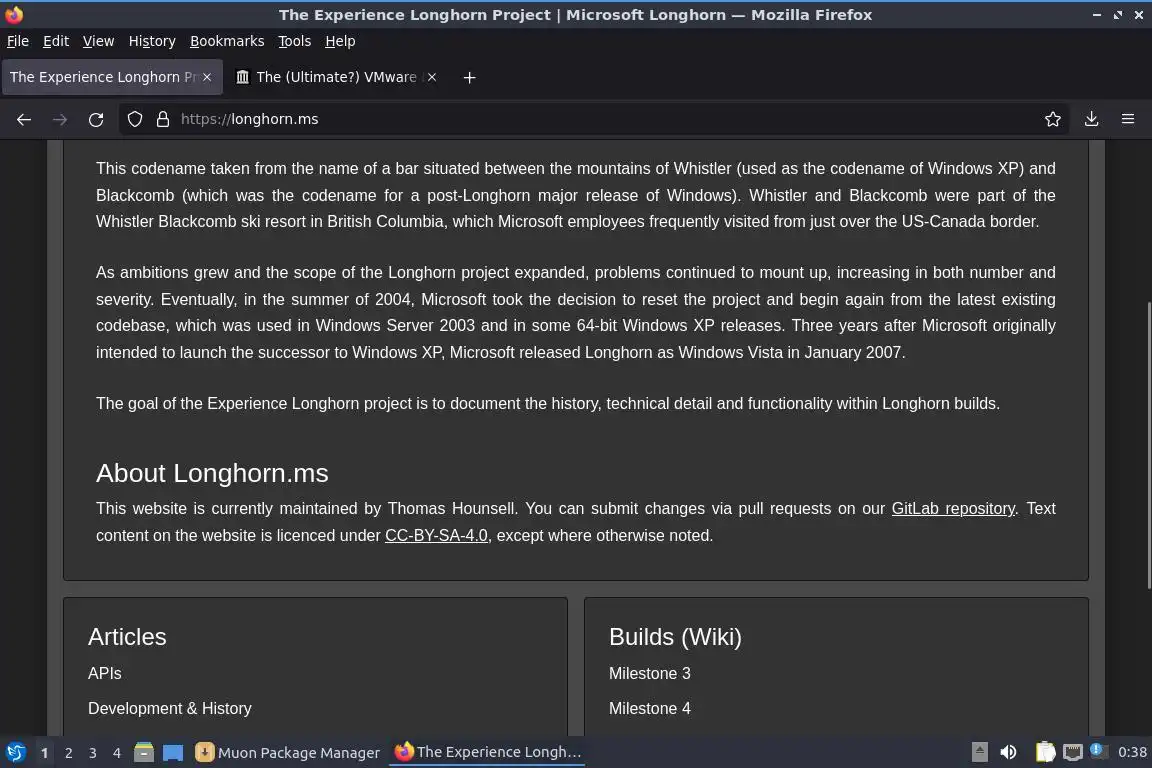Open the Firefox hamburger menu
The image size is (1152, 768).
[x=1128, y=119]
